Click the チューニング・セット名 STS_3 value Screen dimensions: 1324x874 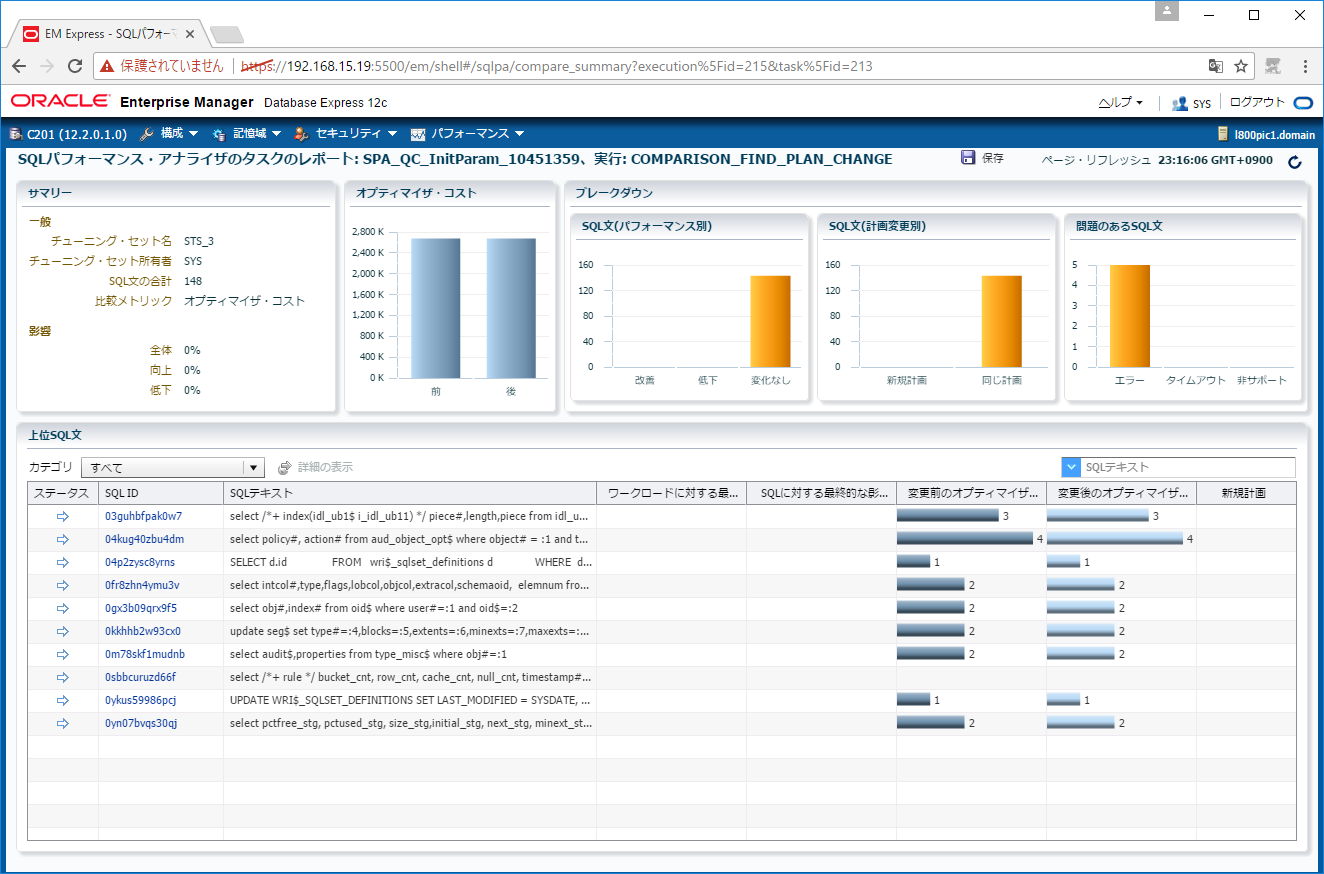(199, 241)
